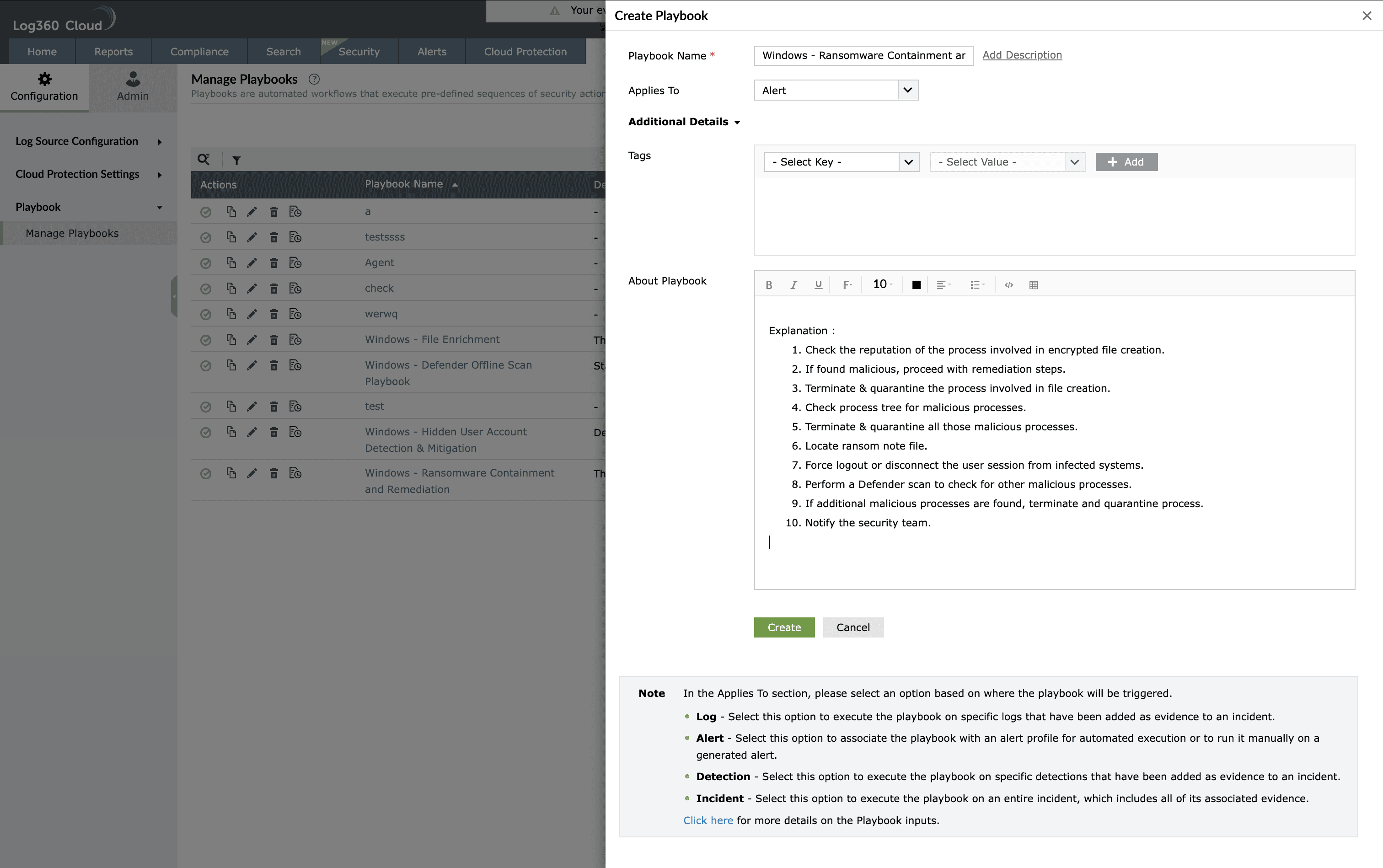Toggle status of playbook 'check'
This screenshot has width=1383, height=868.
205,289
